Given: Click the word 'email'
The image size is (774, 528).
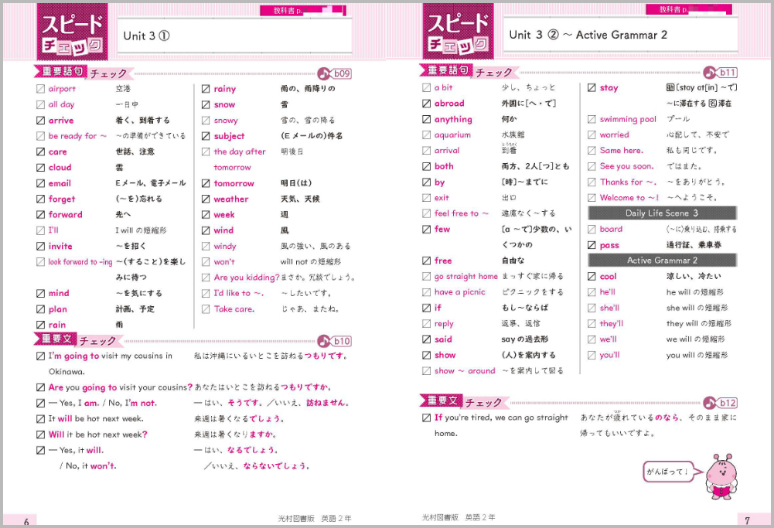Looking at the screenshot, I should (x=60, y=183).
